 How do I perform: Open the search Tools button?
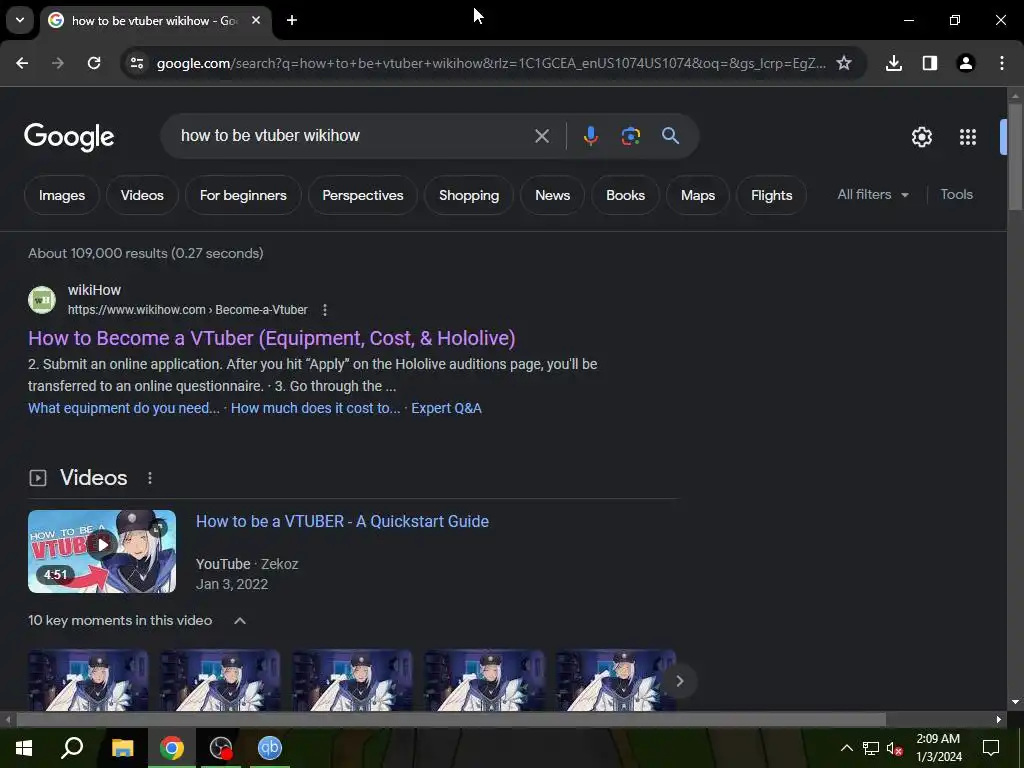point(957,195)
